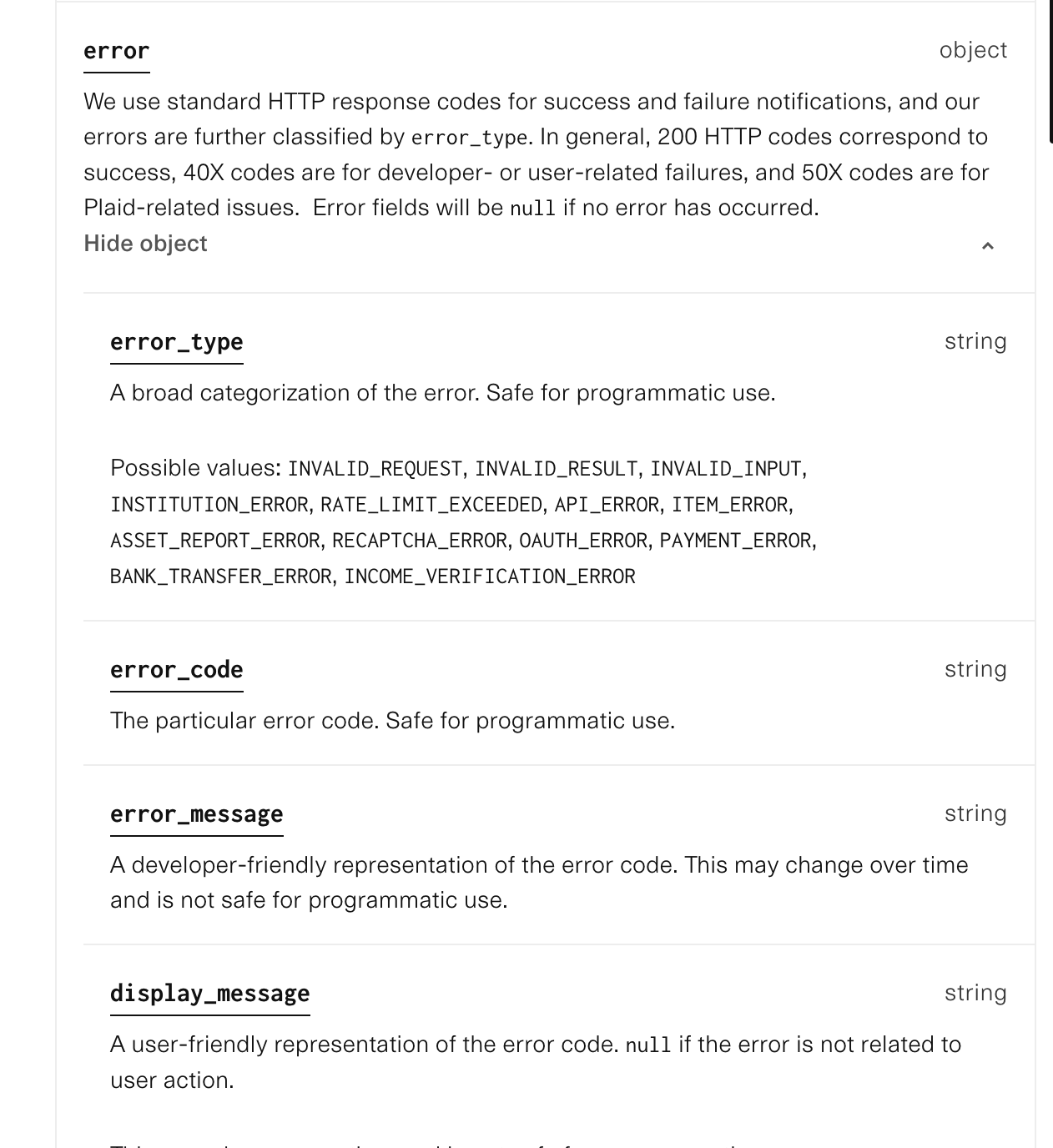Select the error_type field name
The width and height of the screenshot is (1053, 1148).
pos(176,341)
